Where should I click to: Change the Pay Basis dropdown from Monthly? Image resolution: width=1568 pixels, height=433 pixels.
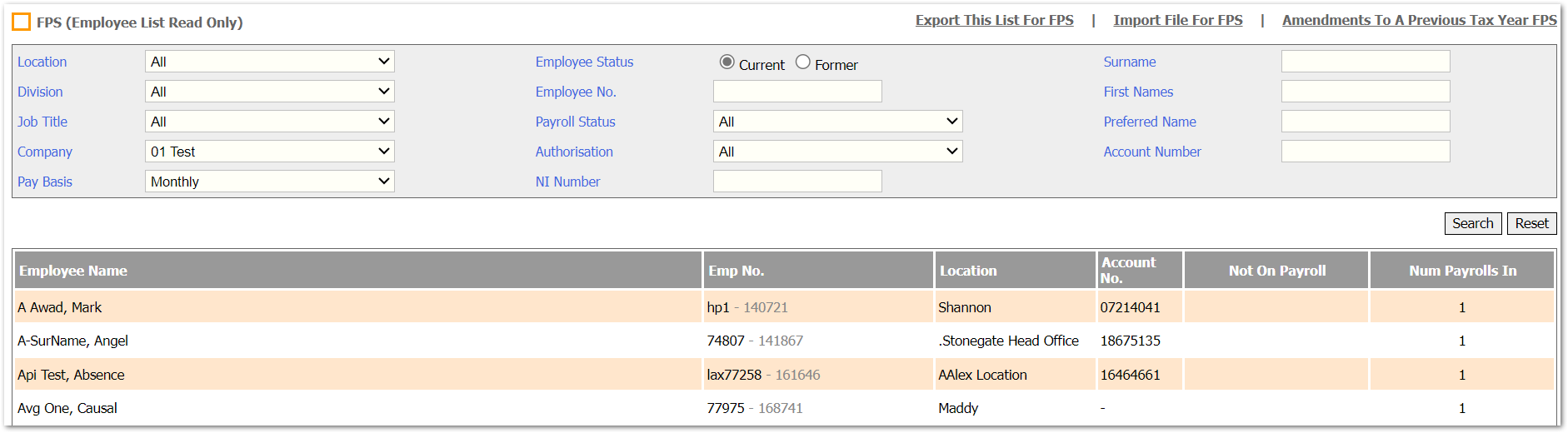[270, 182]
